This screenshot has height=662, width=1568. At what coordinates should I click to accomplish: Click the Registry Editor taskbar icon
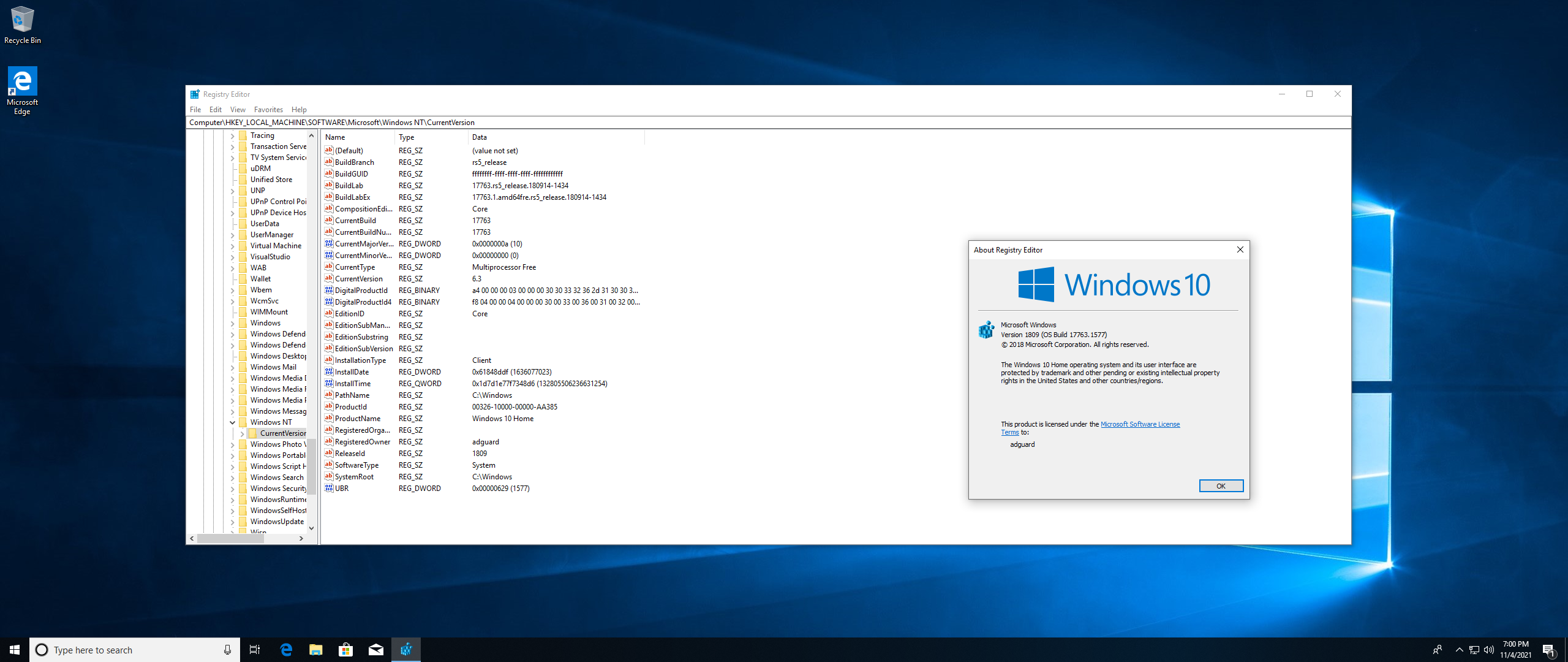coord(406,650)
